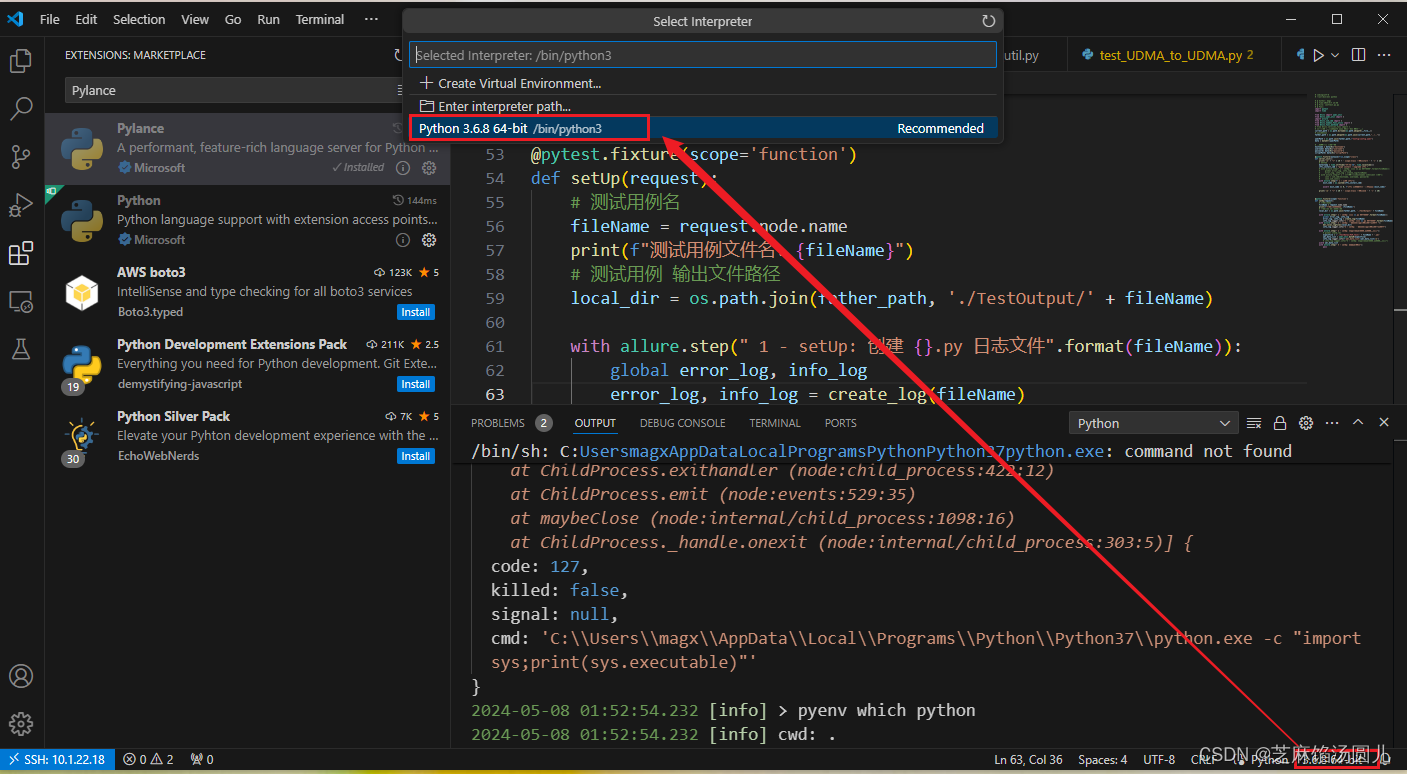Click the Python extension manage gear
Screen dimensions: 1407x774
(429, 240)
